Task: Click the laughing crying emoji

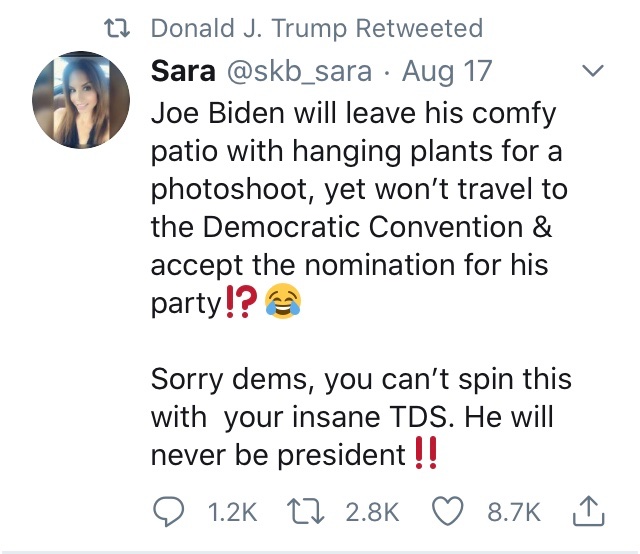Action: pos(283,305)
